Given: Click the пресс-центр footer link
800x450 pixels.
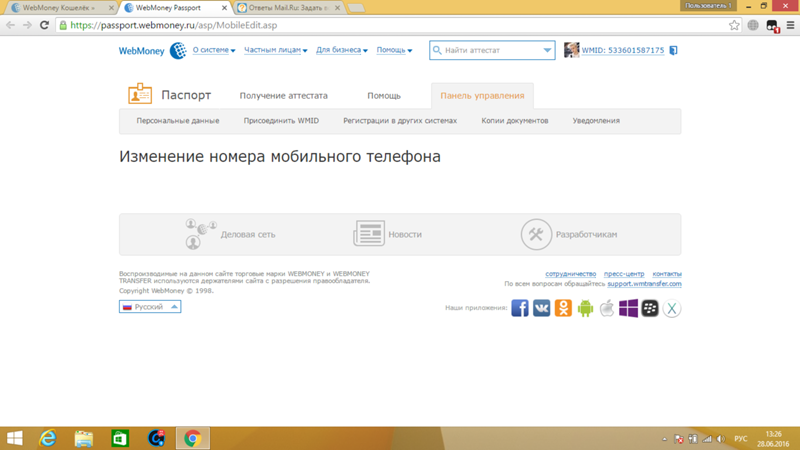Looking at the screenshot, I should (x=624, y=274).
